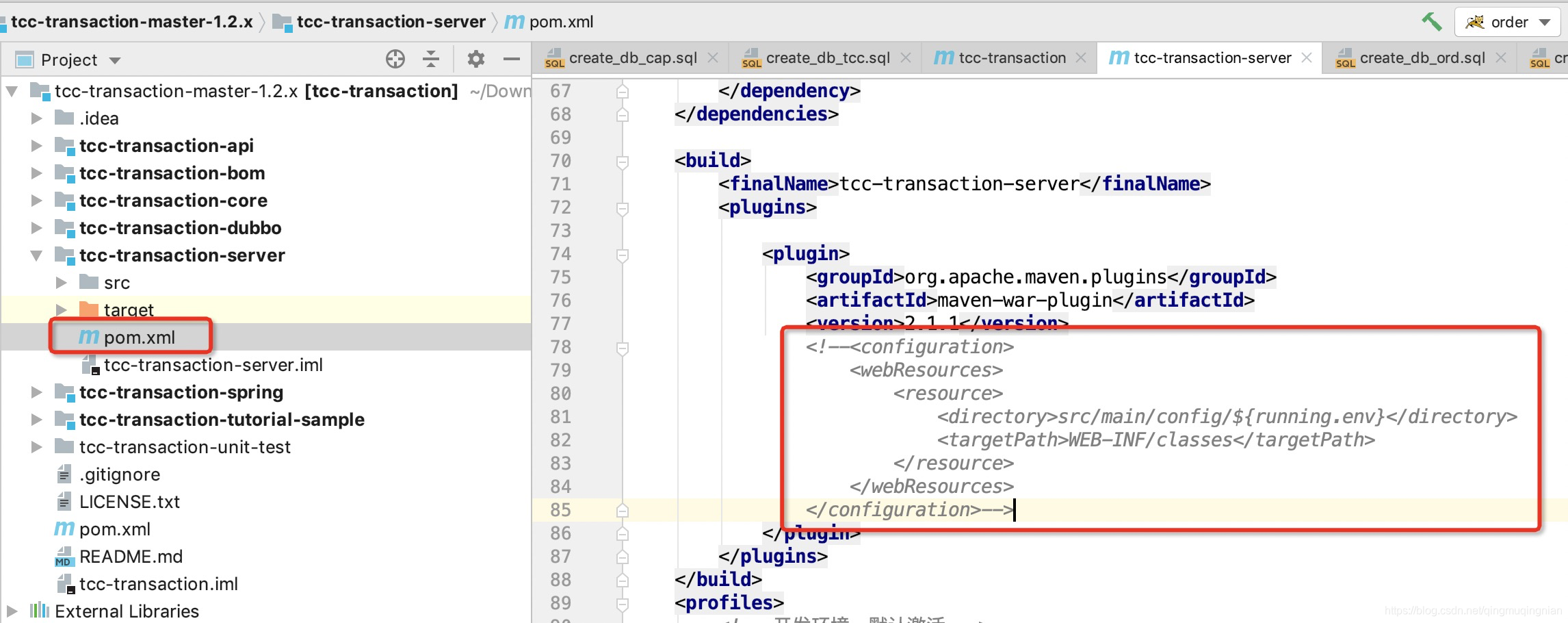Click line number 85 in gutter

click(x=560, y=510)
